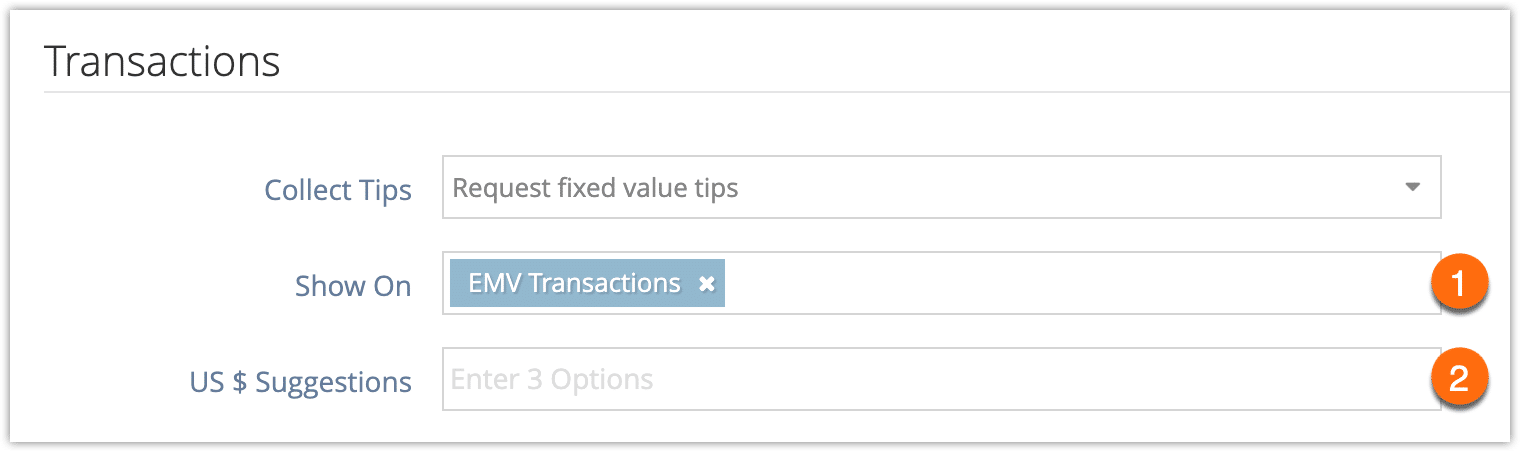
Task: Click empty area beside the EMV Transactions tag
Action: (x=1075, y=283)
